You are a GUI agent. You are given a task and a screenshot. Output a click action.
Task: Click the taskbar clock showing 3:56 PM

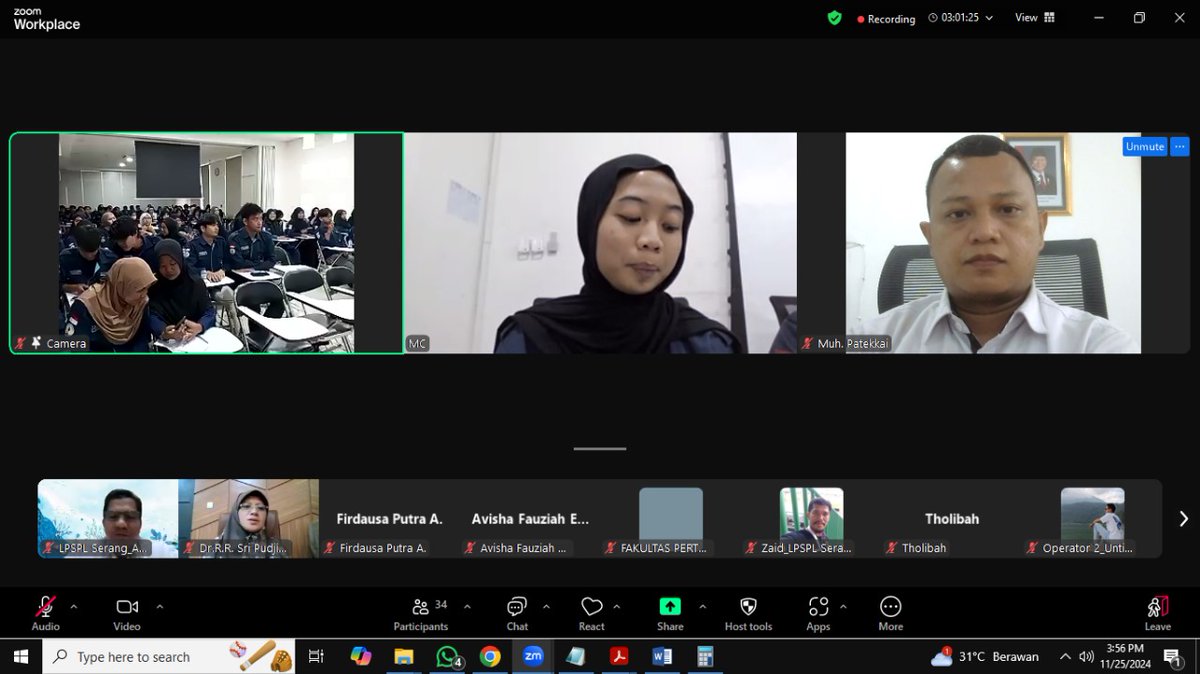1125,656
